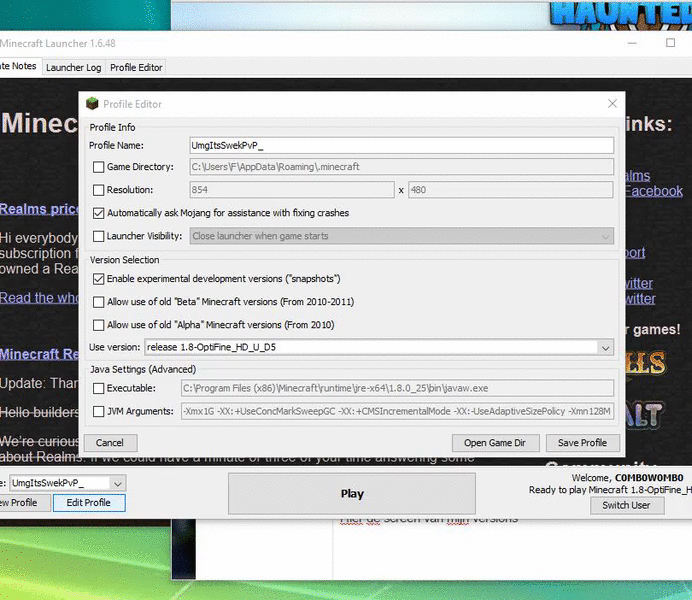Open the Read the whole link
Image resolution: width=692 pixels, height=600 pixels.
tap(39, 298)
